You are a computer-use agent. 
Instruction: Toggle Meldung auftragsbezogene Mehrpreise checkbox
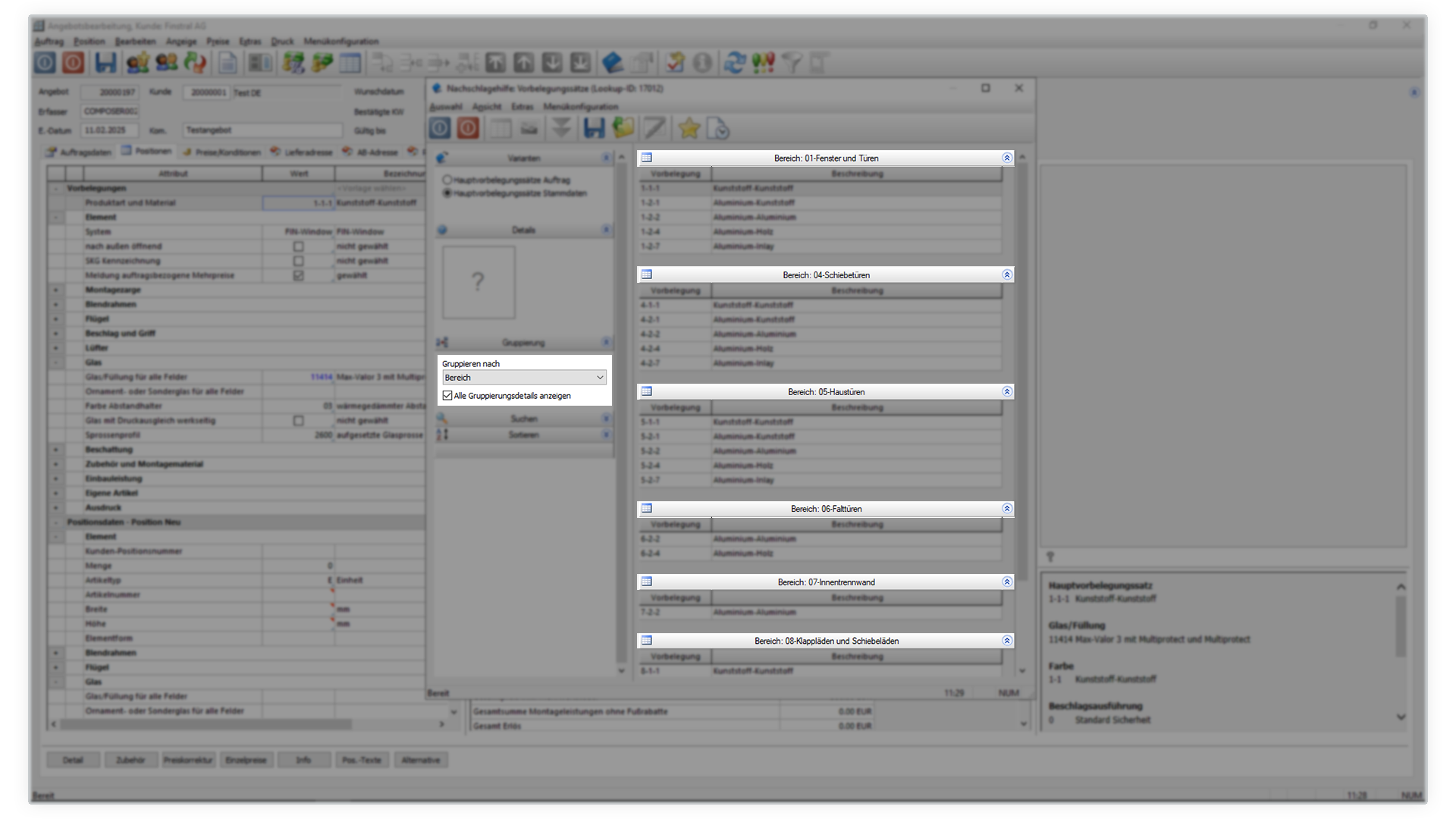pyautogui.click(x=299, y=275)
